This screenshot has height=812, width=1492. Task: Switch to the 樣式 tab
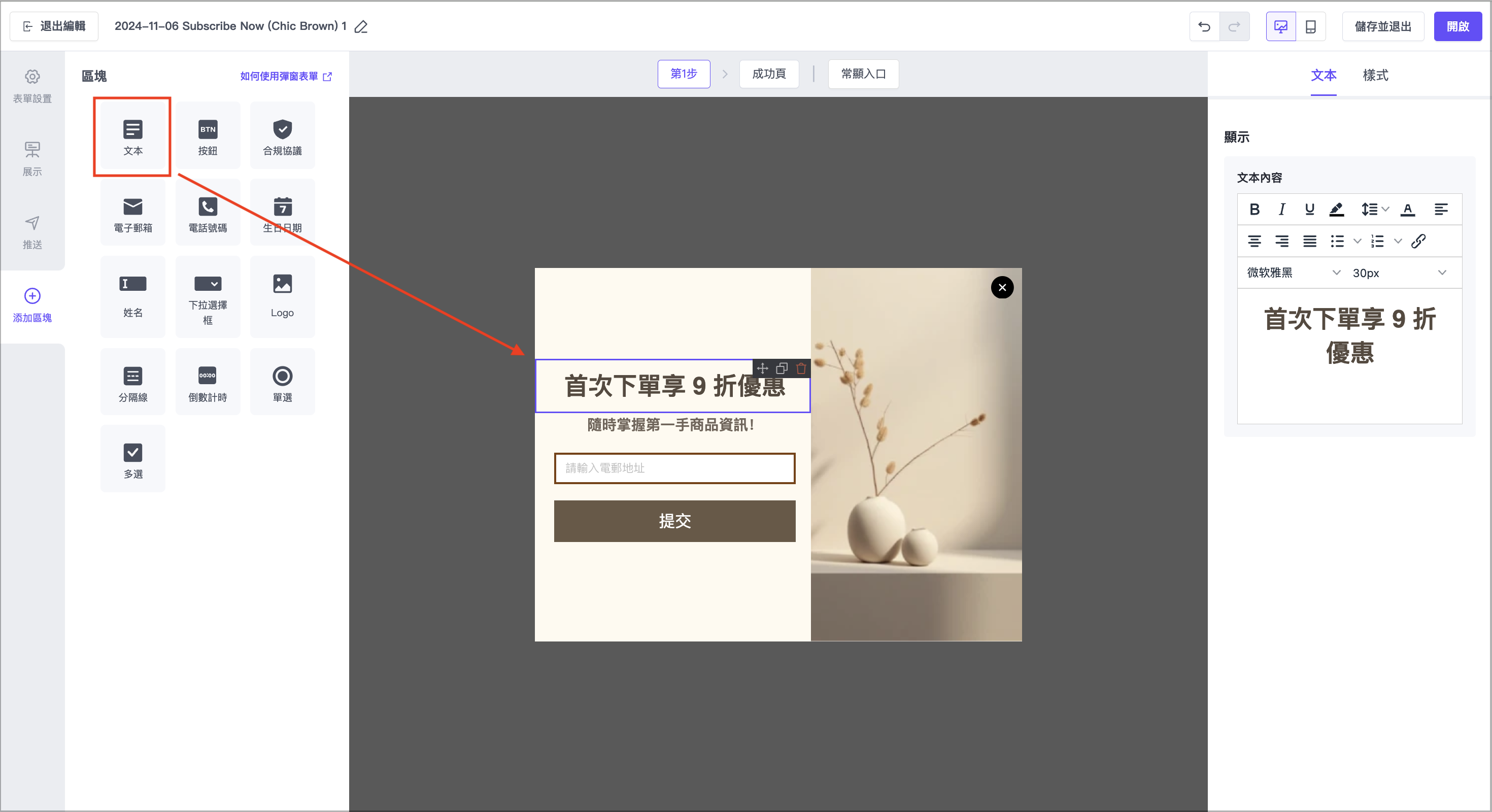click(1375, 75)
